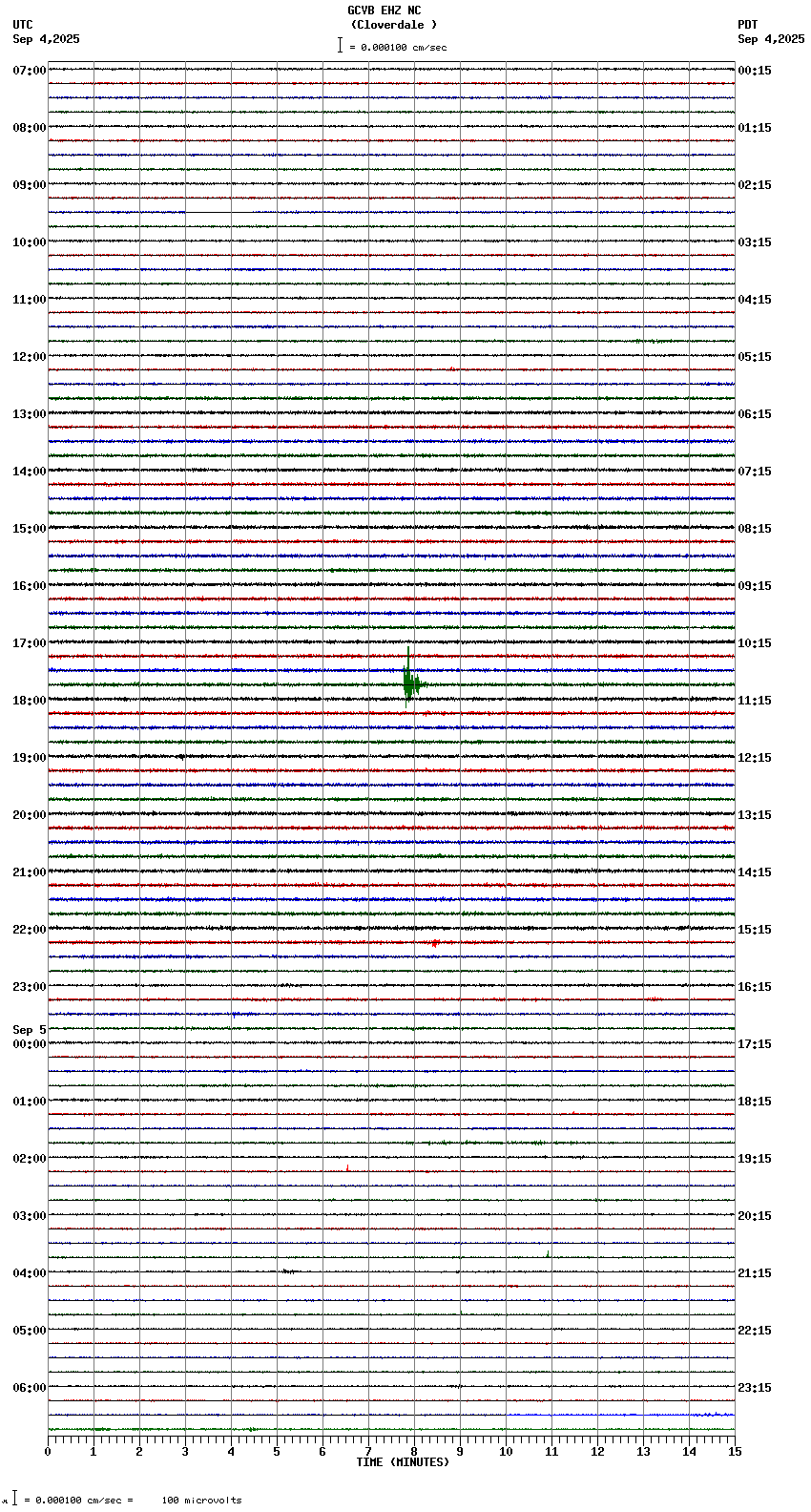The width and height of the screenshot is (811, 1512).
Task: Click the 05:00 UTC time label
Action: tap(30, 1331)
